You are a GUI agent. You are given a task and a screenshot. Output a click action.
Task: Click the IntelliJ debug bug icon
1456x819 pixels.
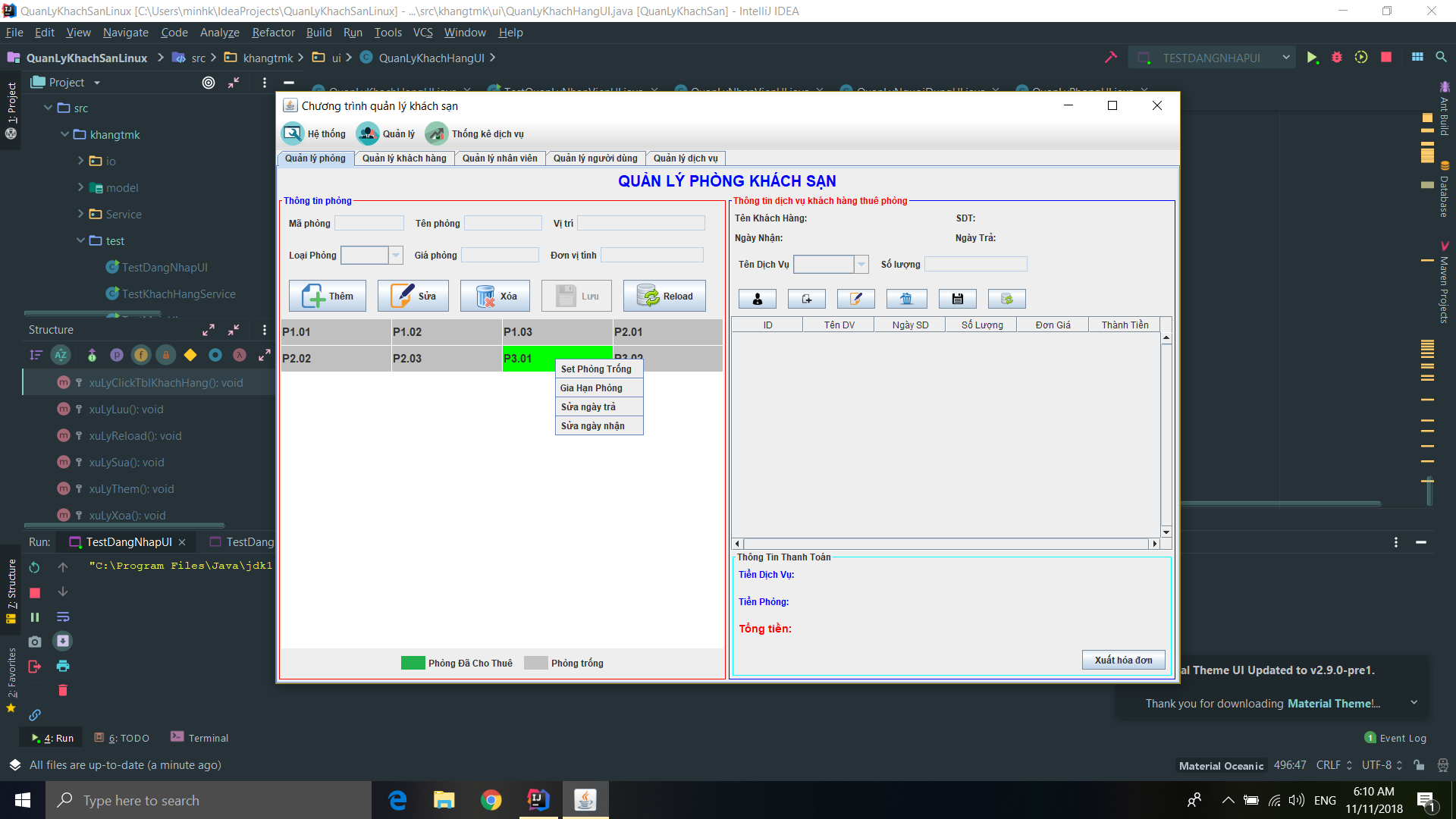click(1337, 58)
